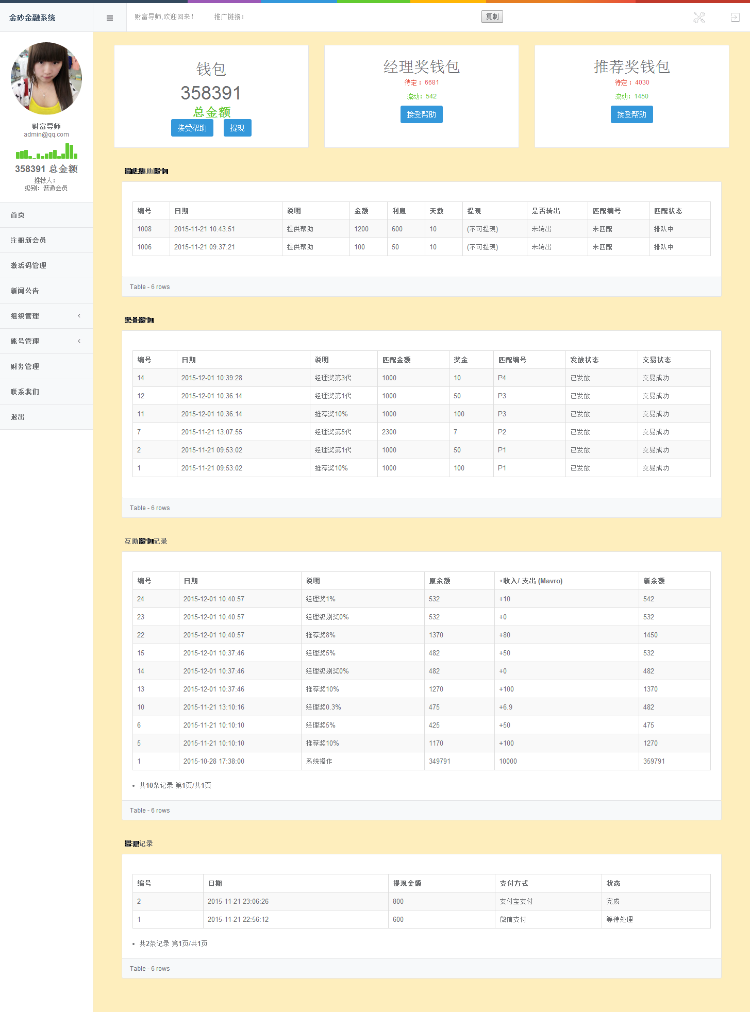
Task: Go to 激活码管理 in the sidebar
Action: tap(28, 265)
